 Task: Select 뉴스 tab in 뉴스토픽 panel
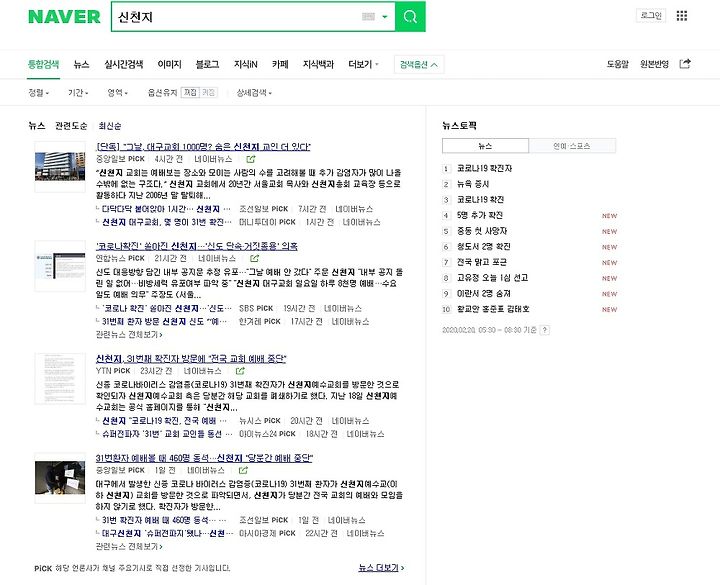pyautogui.click(x=485, y=146)
